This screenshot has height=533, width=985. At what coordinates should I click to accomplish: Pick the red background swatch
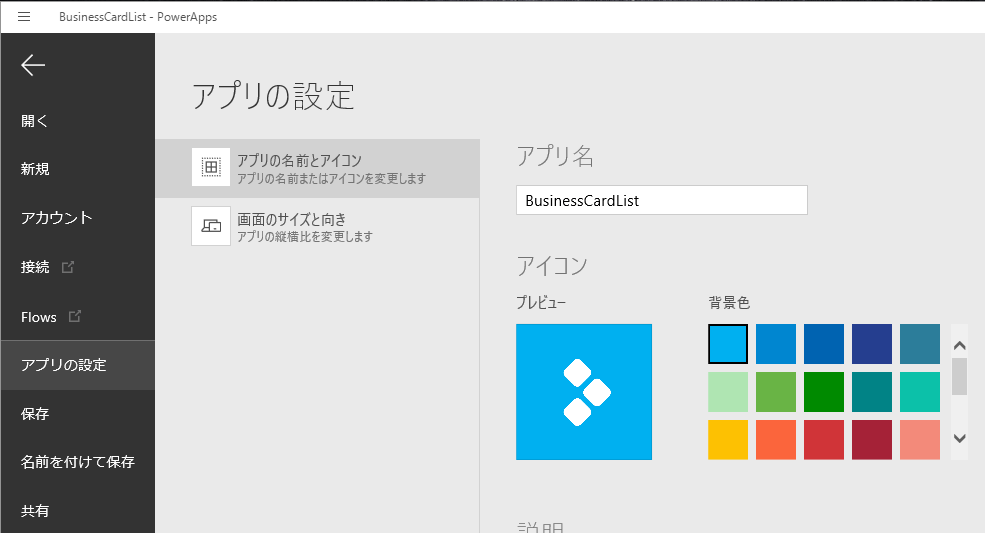coord(824,440)
